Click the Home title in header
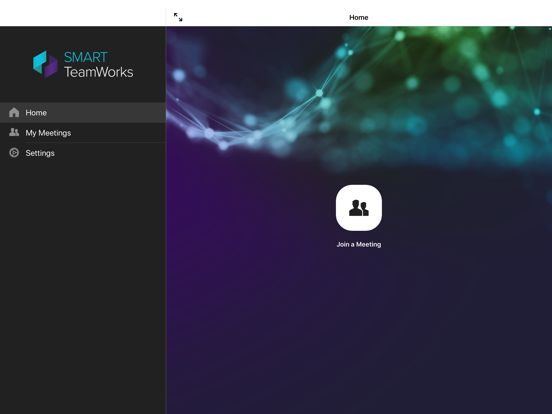Viewport: 552px width, 414px height. tap(359, 17)
